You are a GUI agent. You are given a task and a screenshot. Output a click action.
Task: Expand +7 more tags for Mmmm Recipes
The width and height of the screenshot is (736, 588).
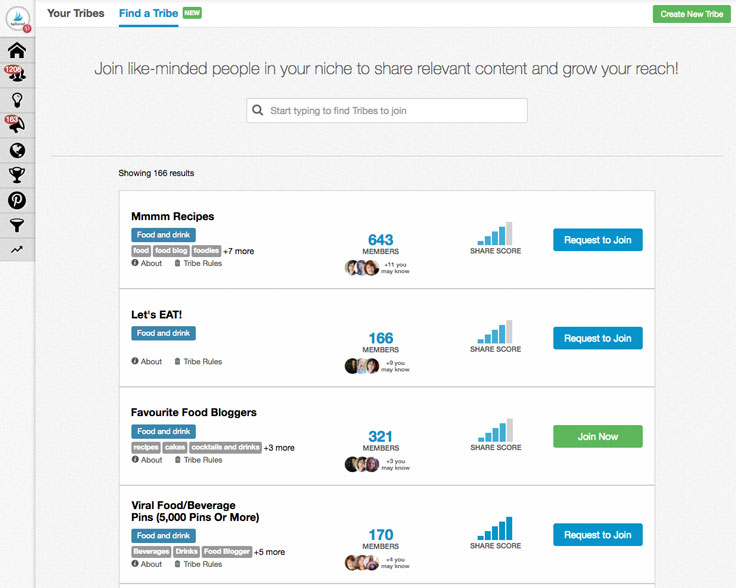pyautogui.click(x=238, y=251)
